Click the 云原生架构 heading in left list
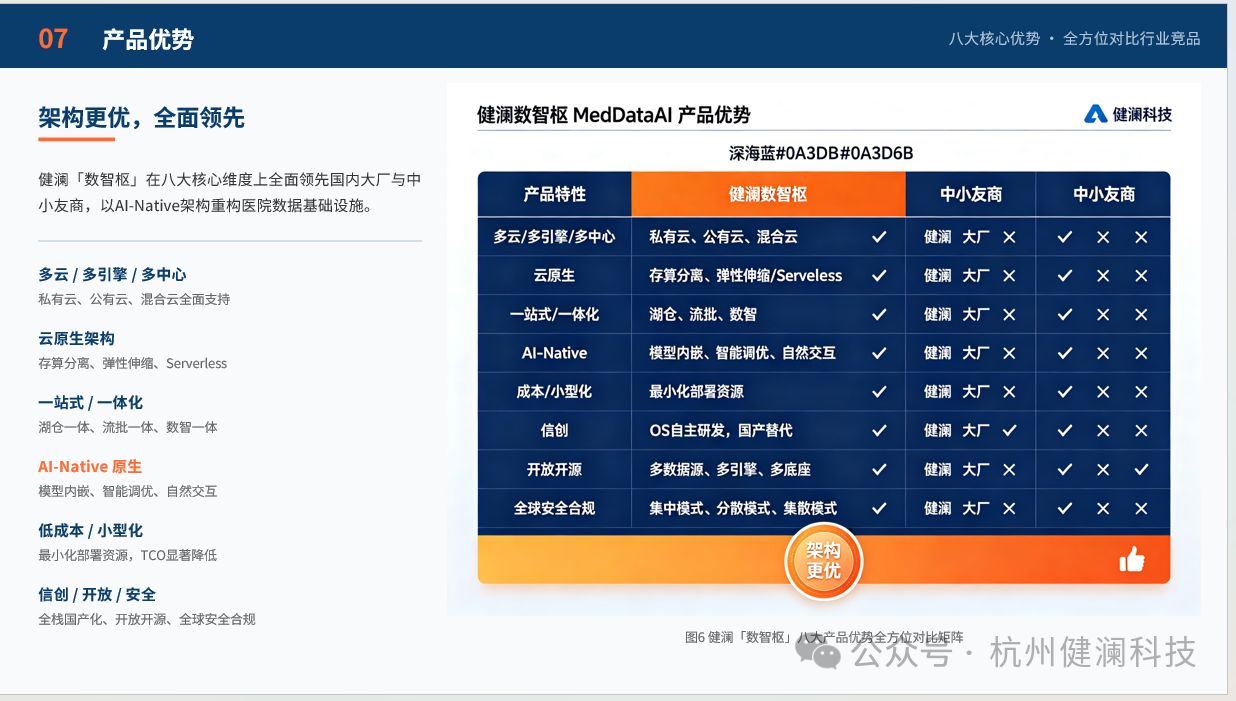Screen dimensions: 1236x701 [x=76, y=338]
